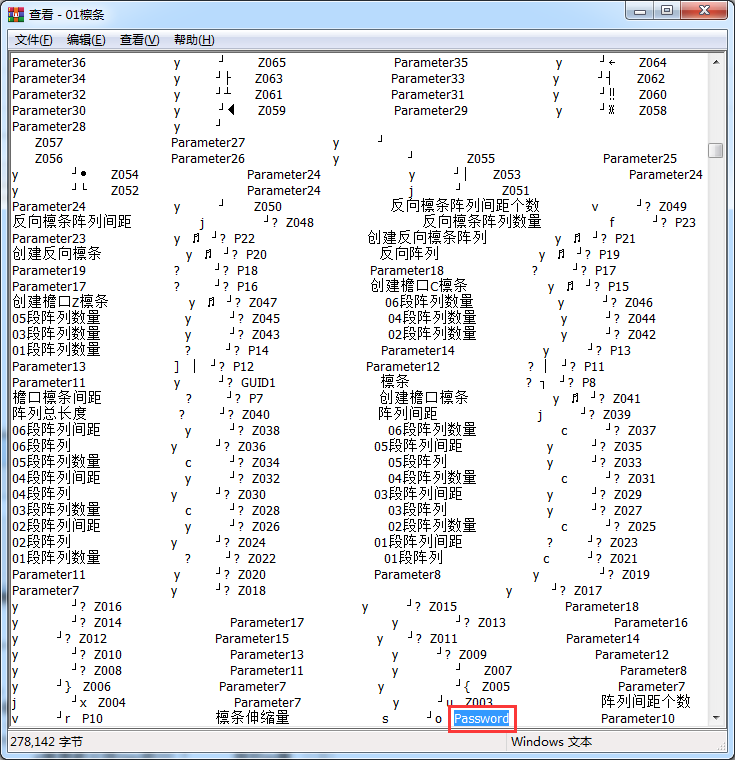Open the 编辑(E) menu
735x760 pixels.
pos(86,40)
